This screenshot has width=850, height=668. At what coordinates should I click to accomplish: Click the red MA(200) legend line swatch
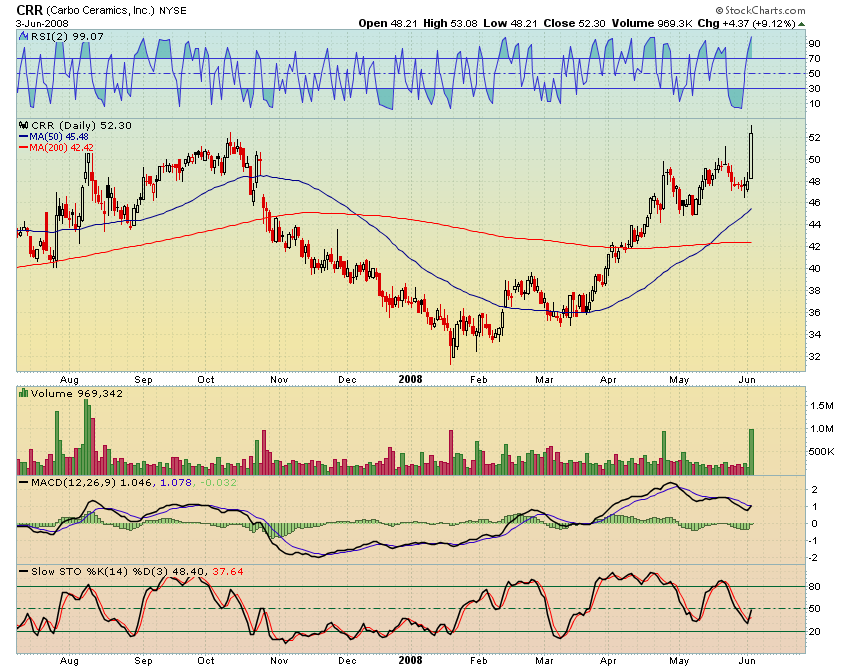point(23,147)
